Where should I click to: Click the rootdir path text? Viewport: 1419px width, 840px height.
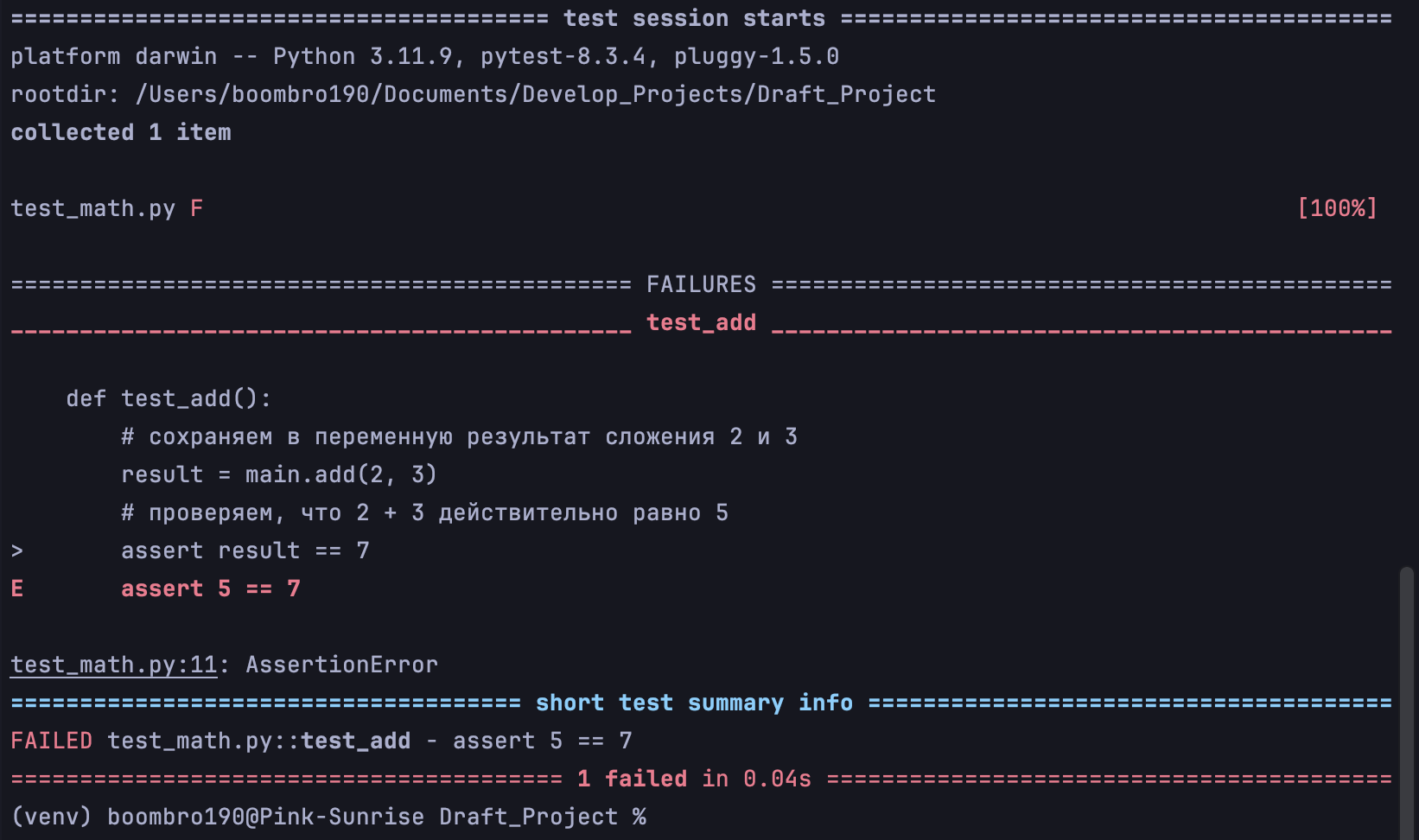[535, 94]
